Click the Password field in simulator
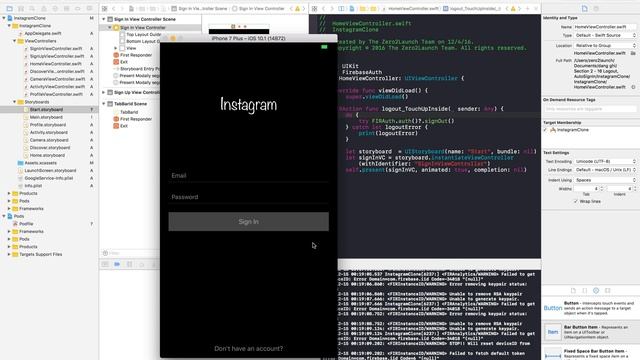The height and width of the screenshot is (360, 640). (x=249, y=197)
